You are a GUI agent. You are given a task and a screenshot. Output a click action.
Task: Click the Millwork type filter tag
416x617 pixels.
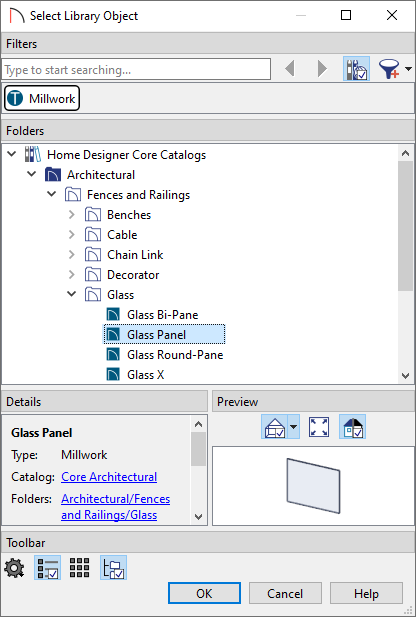pyautogui.click(x=42, y=98)
